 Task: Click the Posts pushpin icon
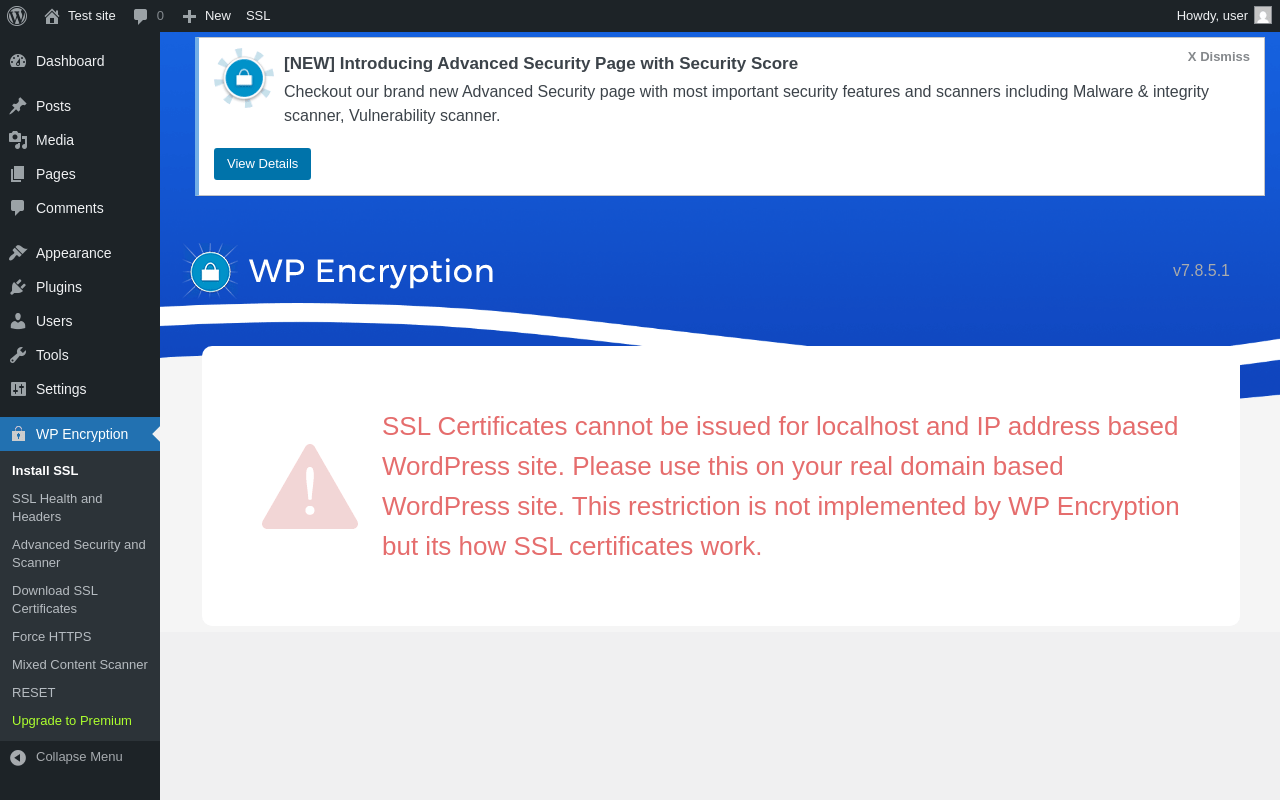tap(18, 106)
